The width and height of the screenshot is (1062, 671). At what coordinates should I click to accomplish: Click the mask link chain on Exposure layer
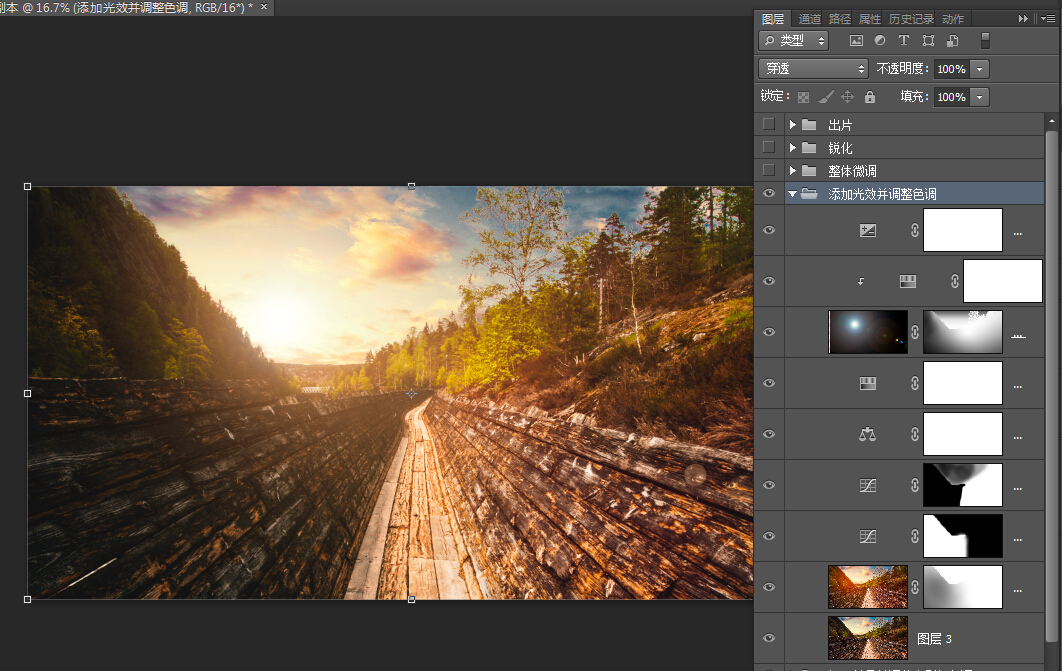[915, 230]
